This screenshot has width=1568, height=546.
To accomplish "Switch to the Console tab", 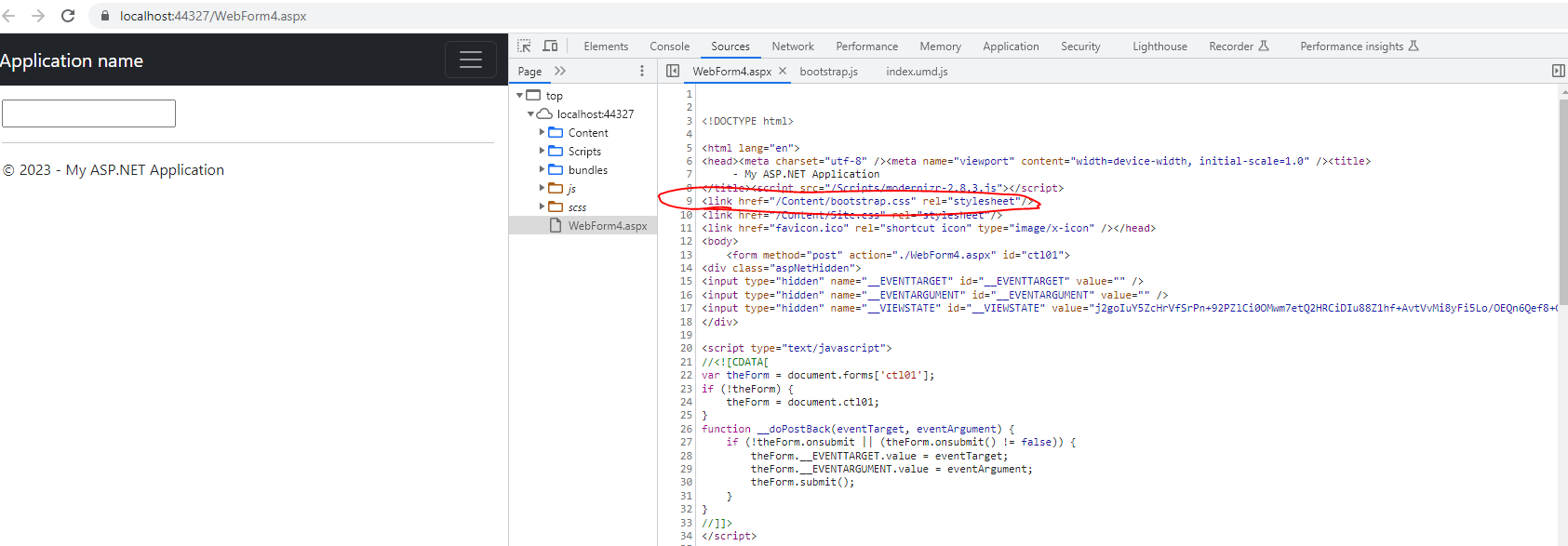I will (670, 47).
